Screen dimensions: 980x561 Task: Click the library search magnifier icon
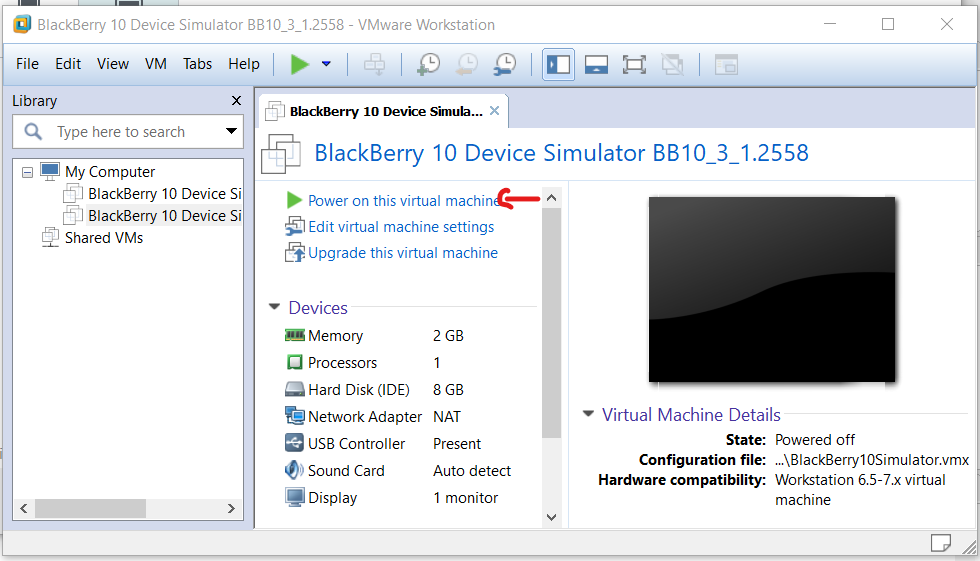point(32,132)
